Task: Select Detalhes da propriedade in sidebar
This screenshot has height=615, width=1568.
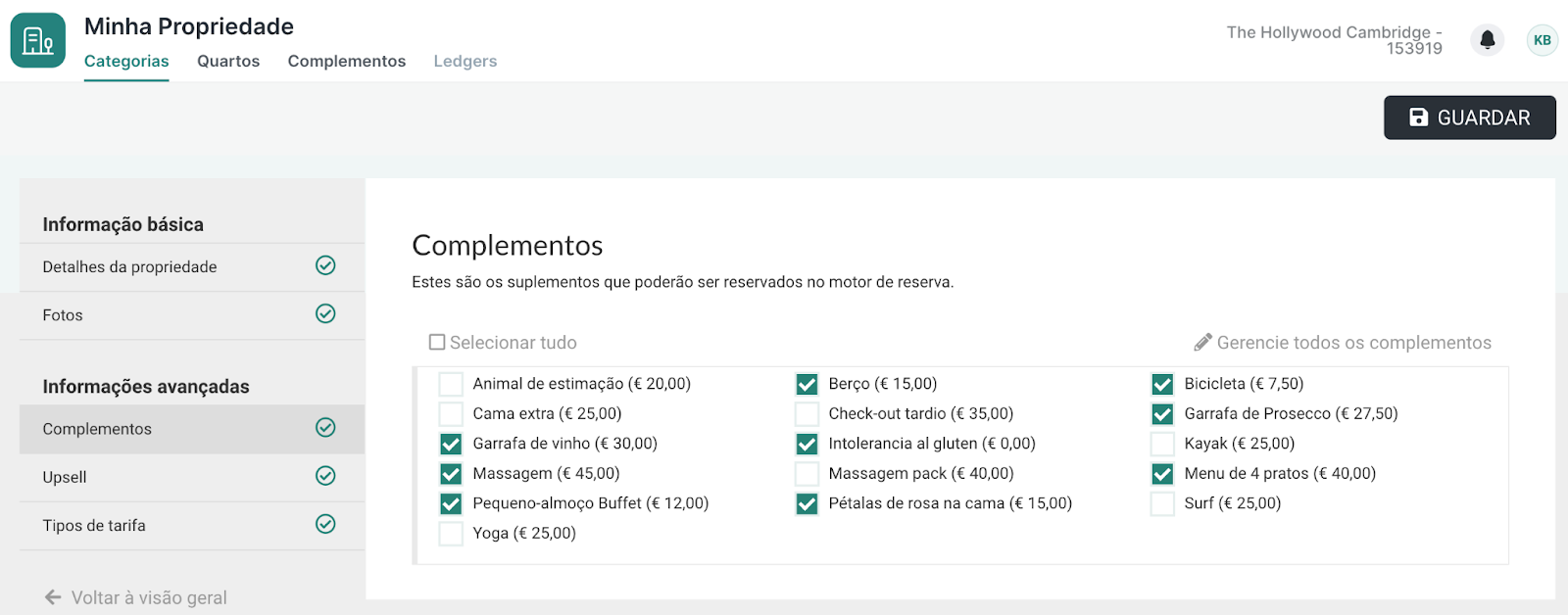Action: (x=192, y=266)
